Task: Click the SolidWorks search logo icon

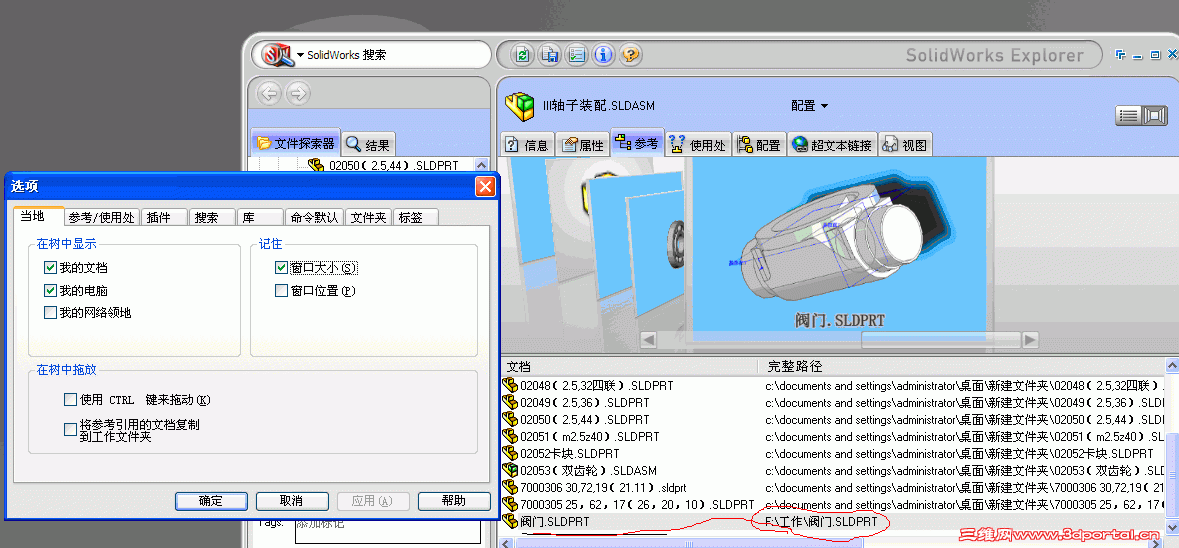Action: pos(277,54)
